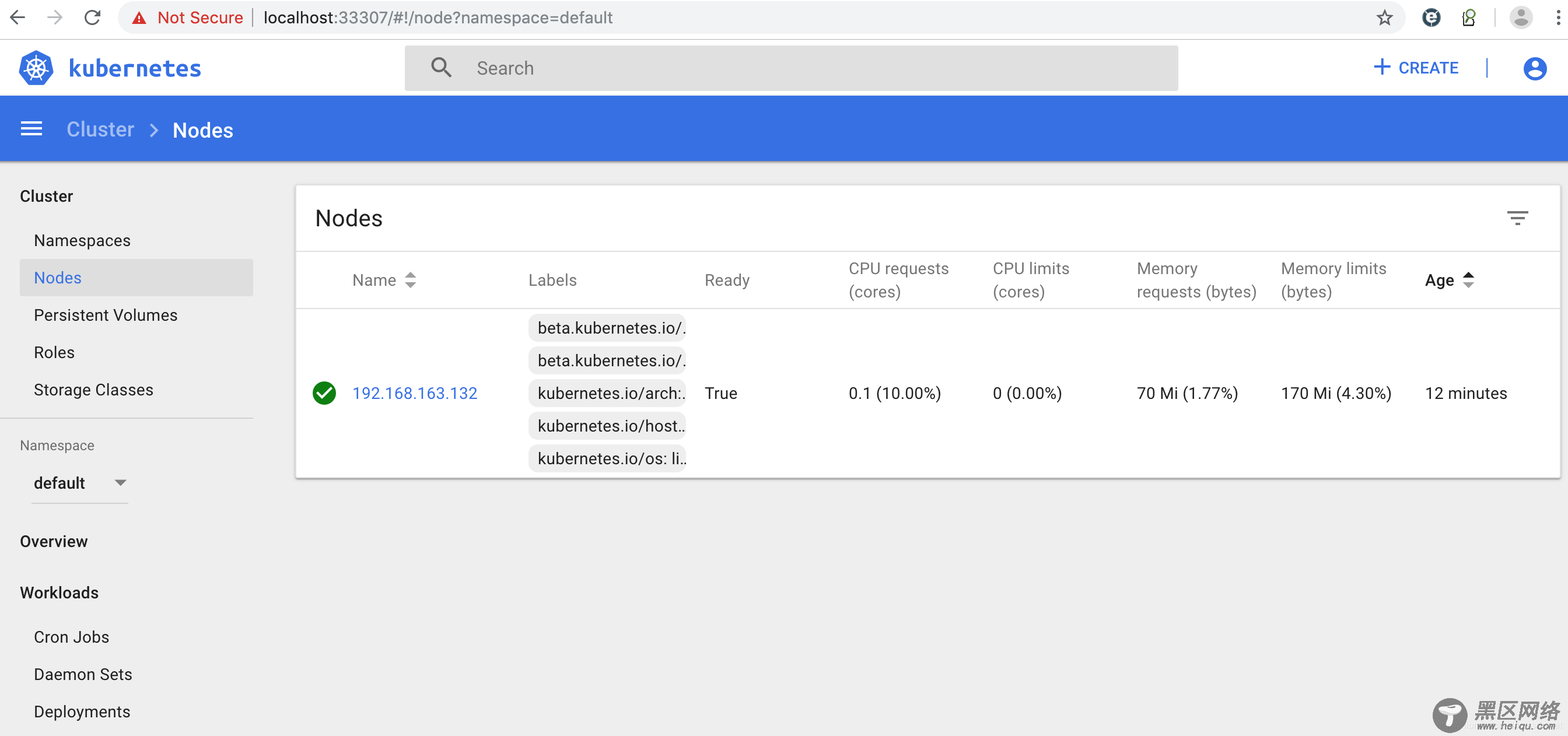Open Persistent Volumes in the sidebar
Image resolution: width=1568 pixels, height=736 pixels.
click(106, 316)
